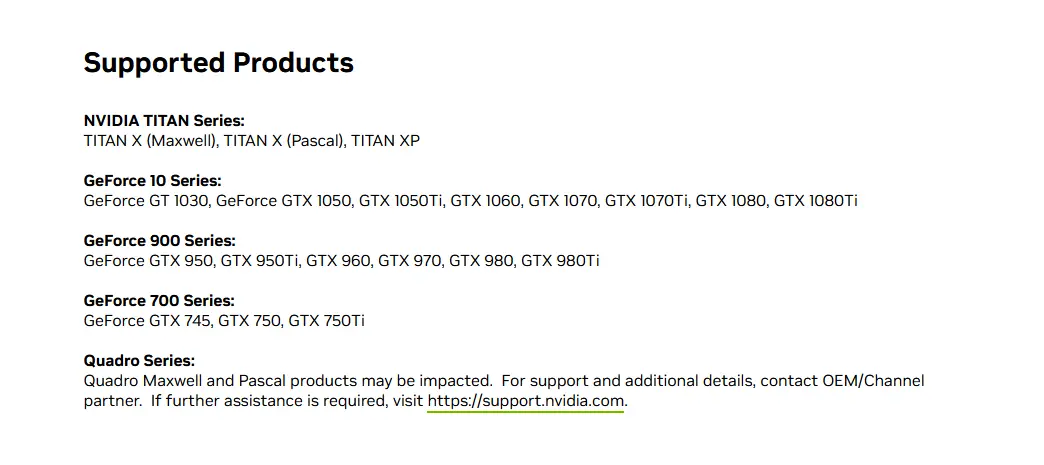The height and width of the screenshot is (465, 1044).
Task: Click TITAN X (Maxwell) text
Action: 150,141
